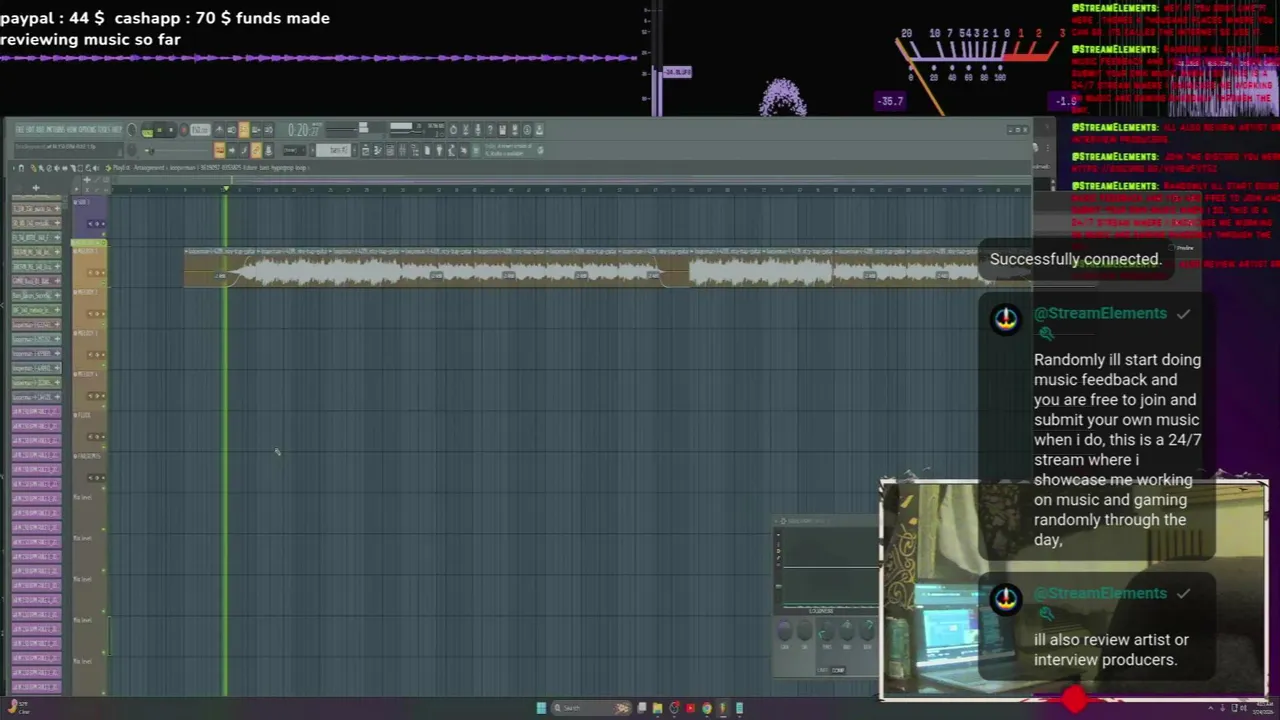Click the refresh icon beside the news panel
This screenshot has width=1280, height=720.
(x=540, y=150)
